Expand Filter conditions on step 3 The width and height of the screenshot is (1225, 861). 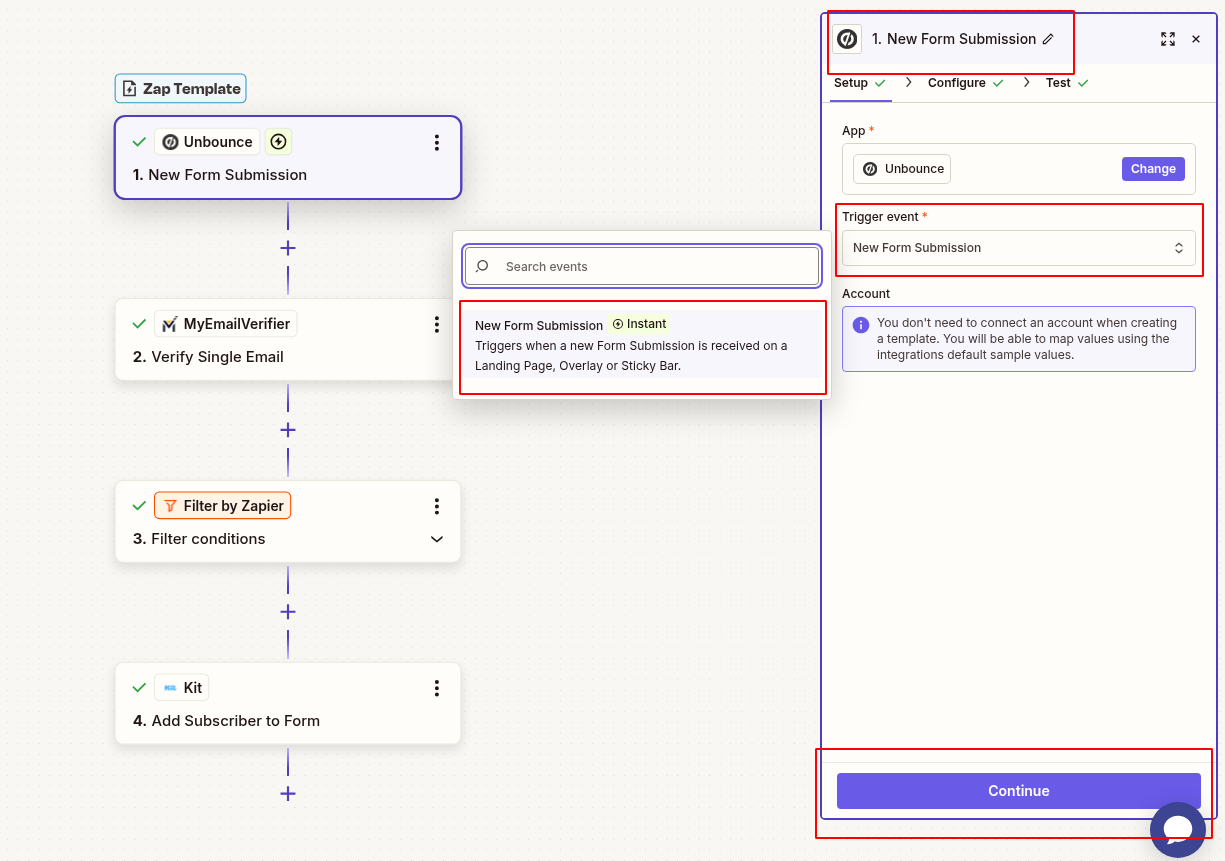[437, 539]
